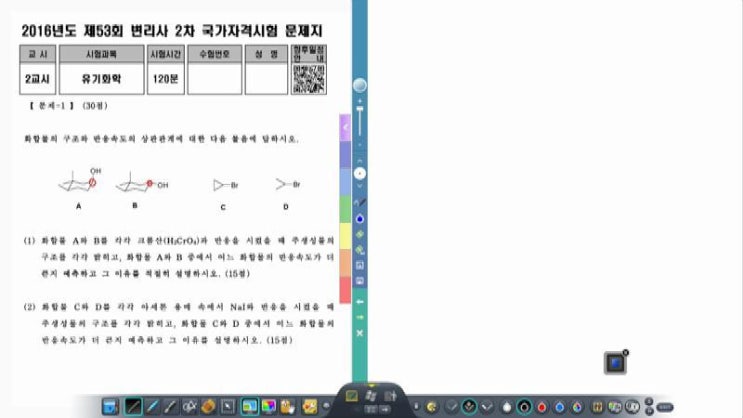Close the floating recorder widget
Viewport: 743px width, 418px height.
[x=625, y=353]
